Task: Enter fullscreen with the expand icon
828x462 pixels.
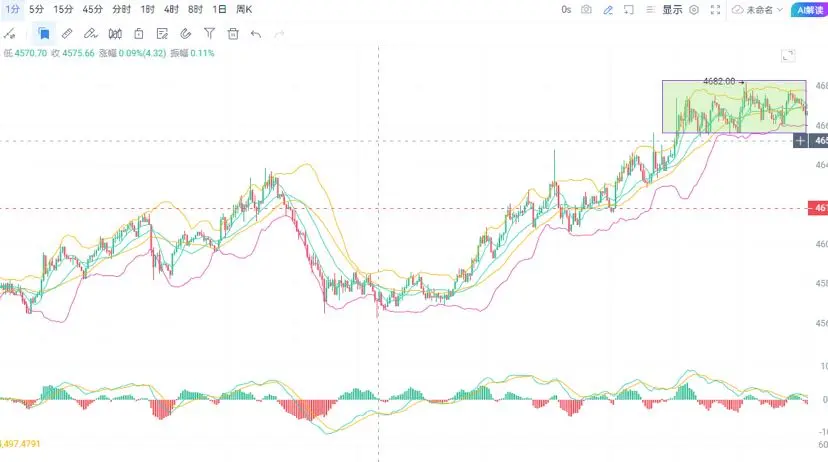Action: pyautogui.click(x=716, y=10)
